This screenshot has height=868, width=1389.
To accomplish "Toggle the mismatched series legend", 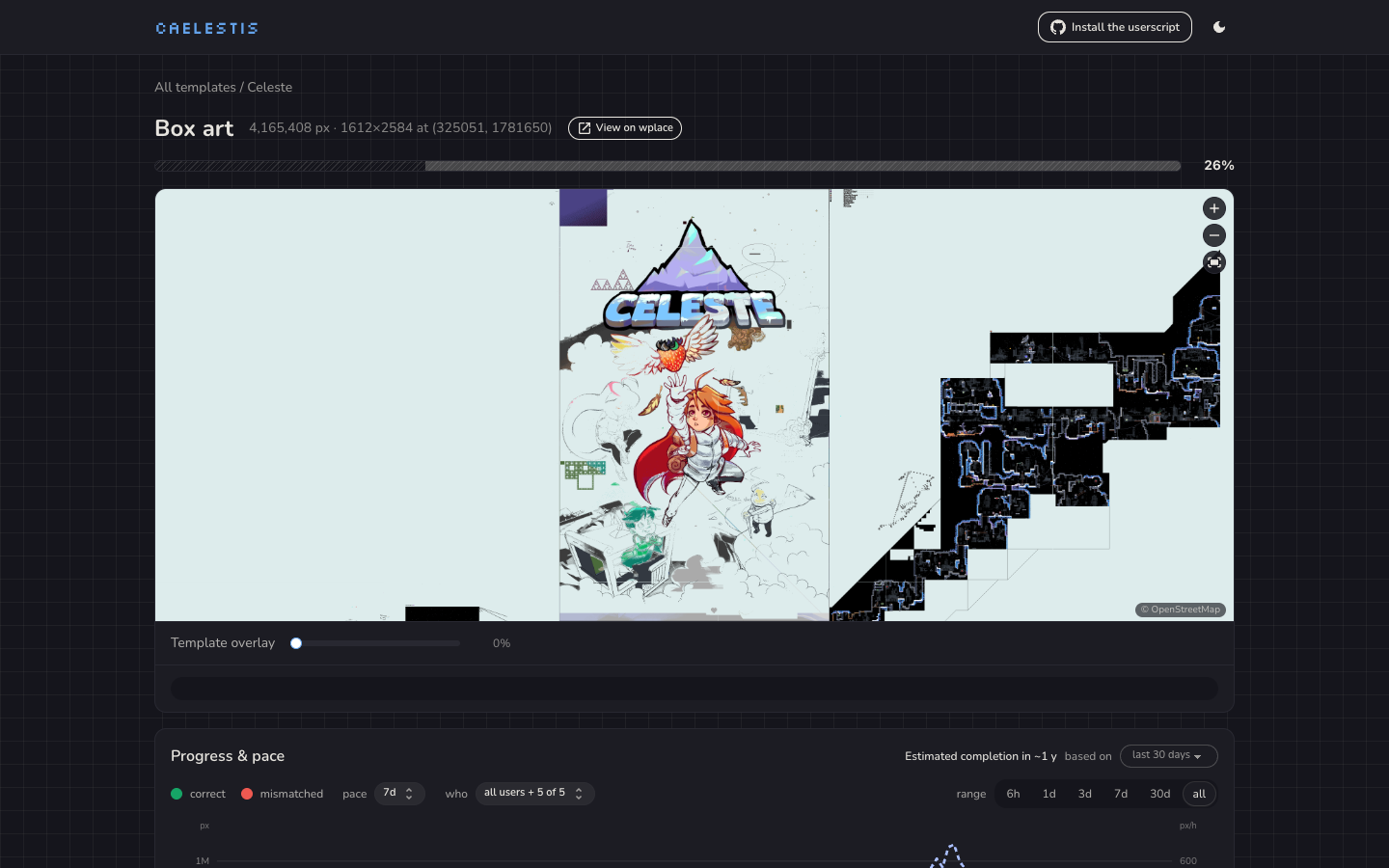I will [x=282, y=794].
